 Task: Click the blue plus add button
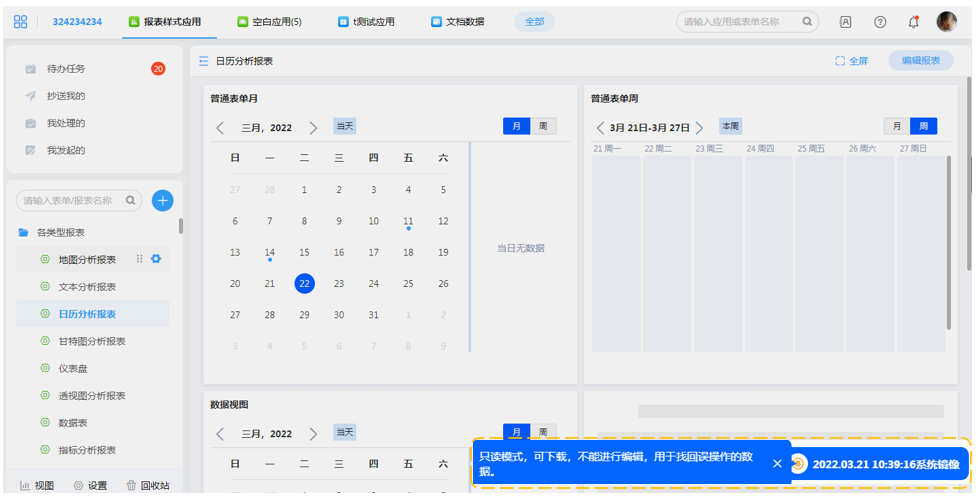coord(162,200)
